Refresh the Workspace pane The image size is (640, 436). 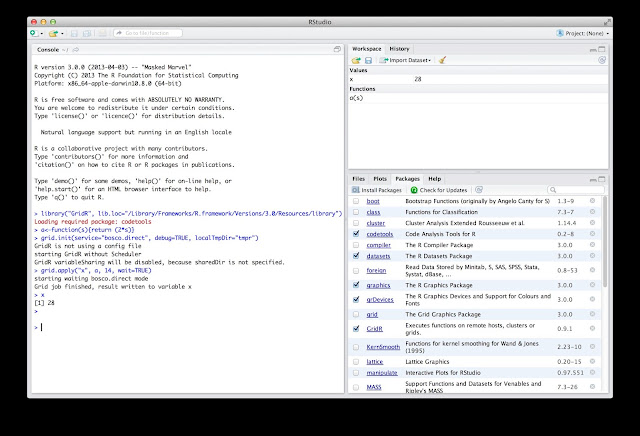tap(602, 60)
